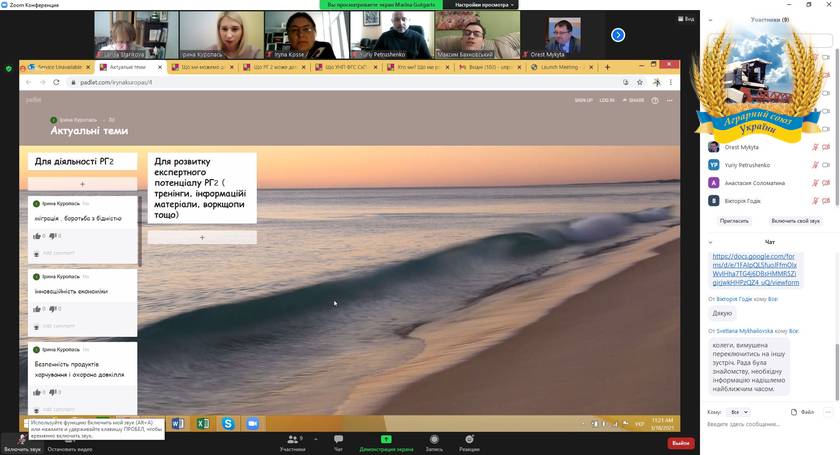Open Zoom icon in the shared taskbar
The width and height of the screenshot is (840, 455).
coord(253,423)
